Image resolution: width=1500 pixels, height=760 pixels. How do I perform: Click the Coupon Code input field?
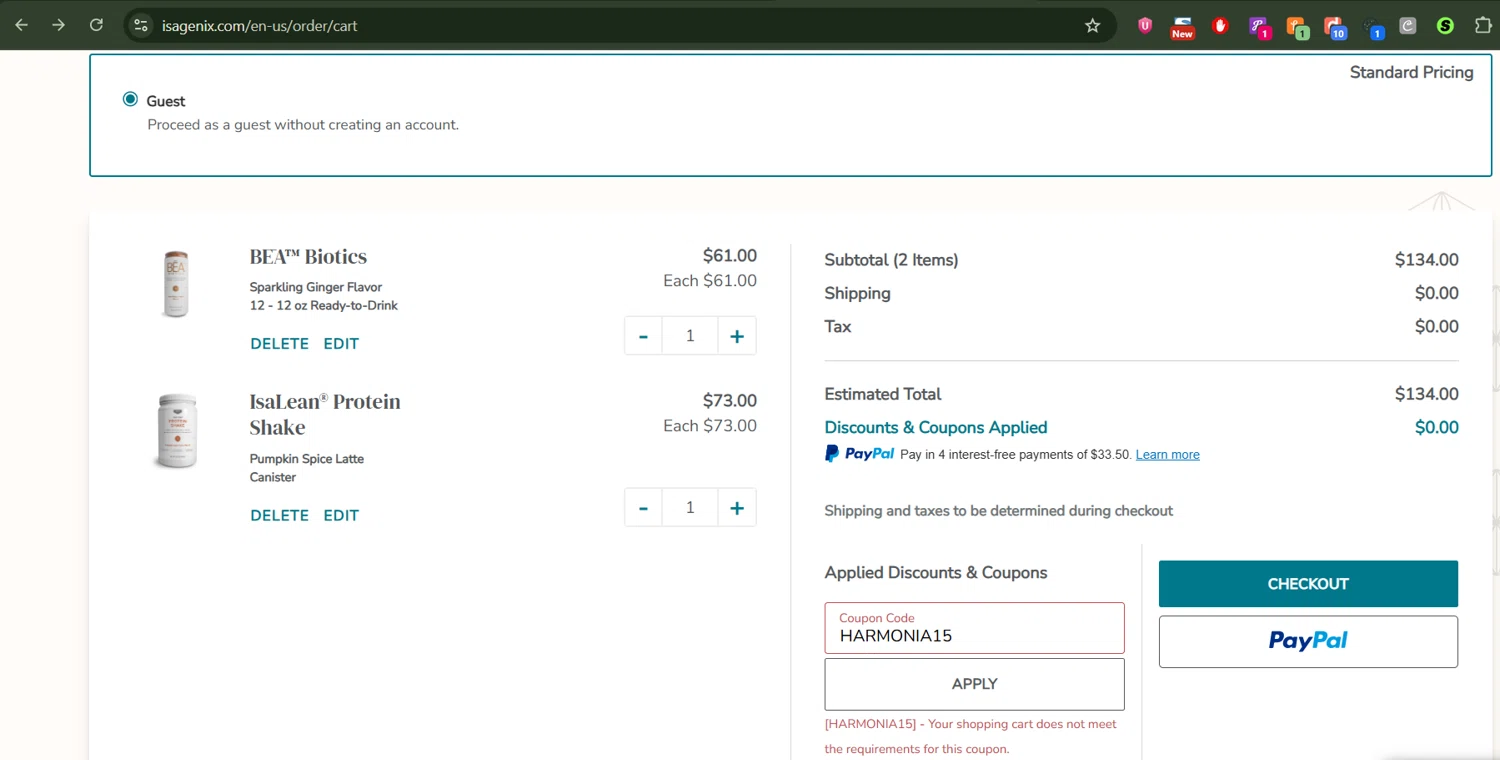974,628
